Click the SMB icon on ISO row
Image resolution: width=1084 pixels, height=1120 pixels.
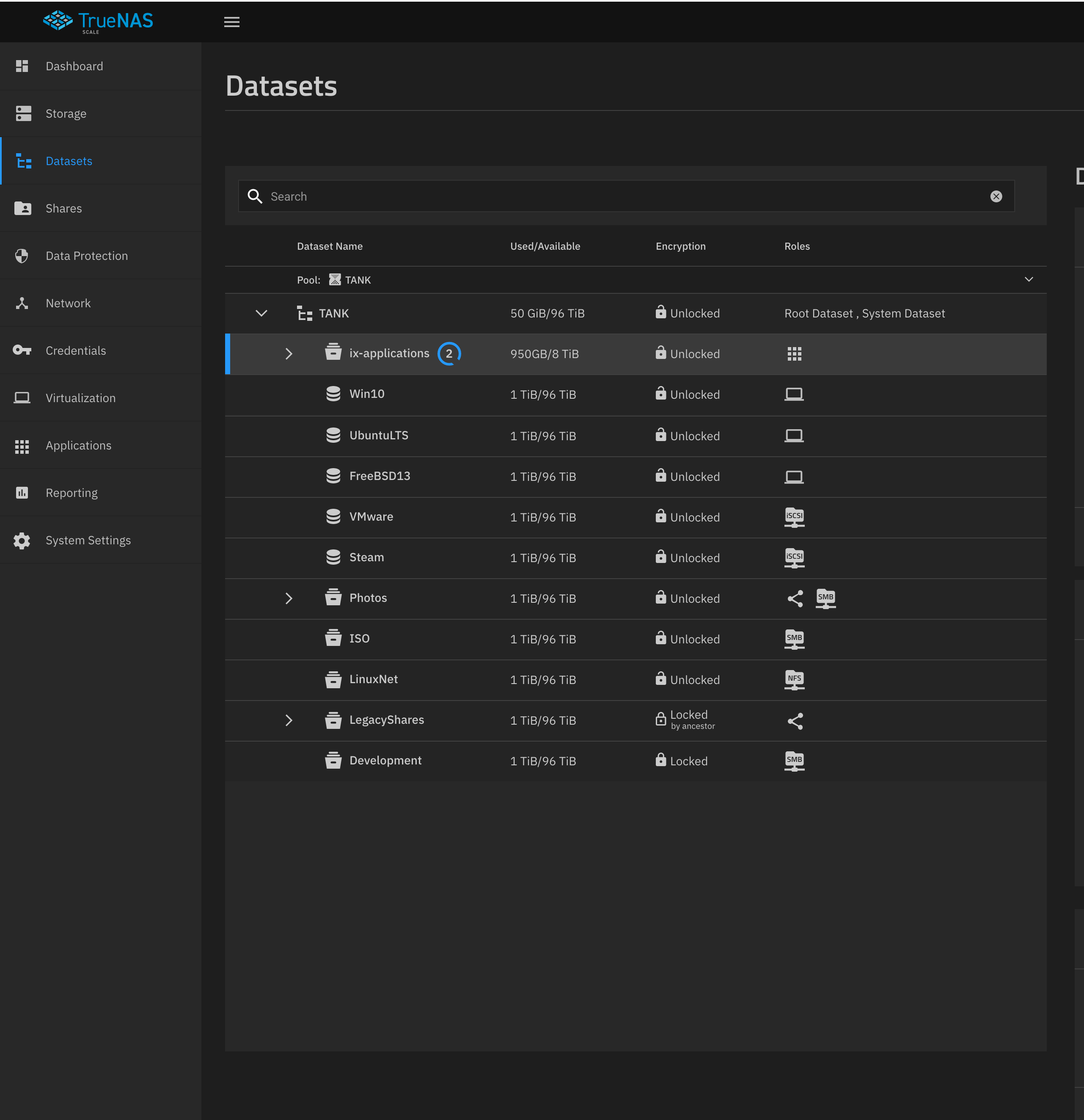[794, 639]
